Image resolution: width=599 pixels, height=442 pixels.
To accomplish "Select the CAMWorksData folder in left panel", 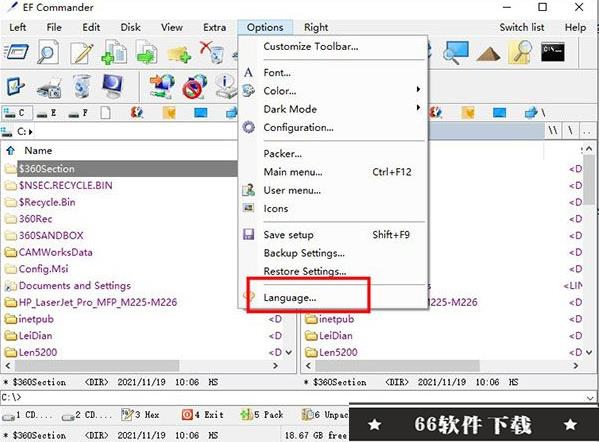I will coord(56,253).
